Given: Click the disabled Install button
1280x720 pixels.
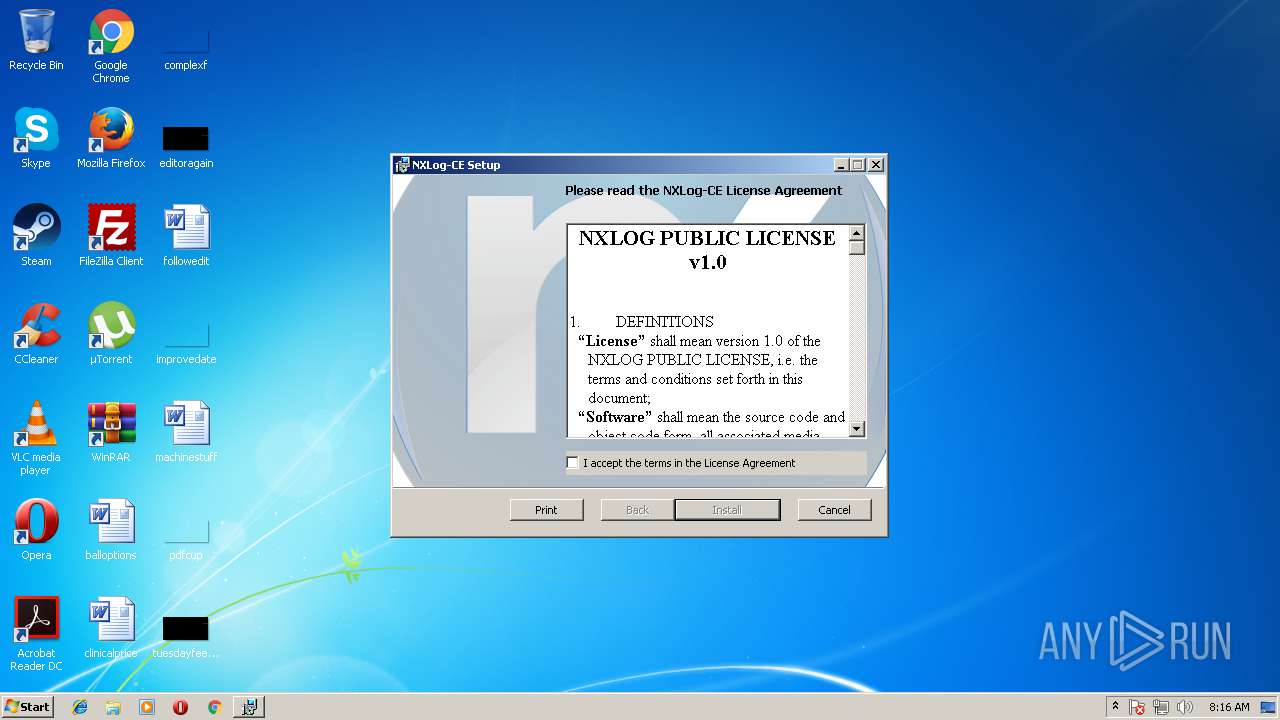Looking at the screenshot, I should pos(727,510).
